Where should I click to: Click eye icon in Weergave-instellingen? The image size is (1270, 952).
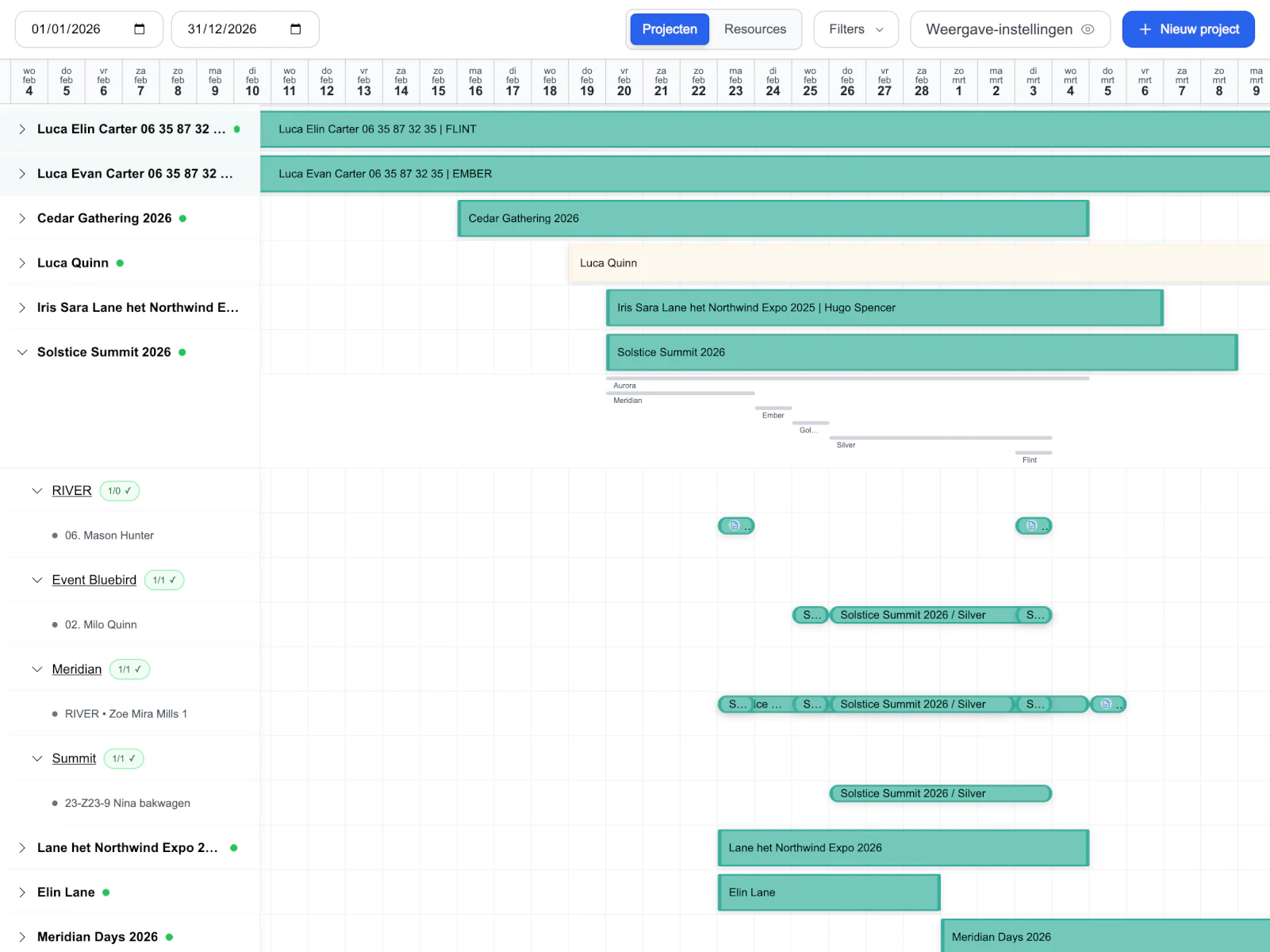1088,29
